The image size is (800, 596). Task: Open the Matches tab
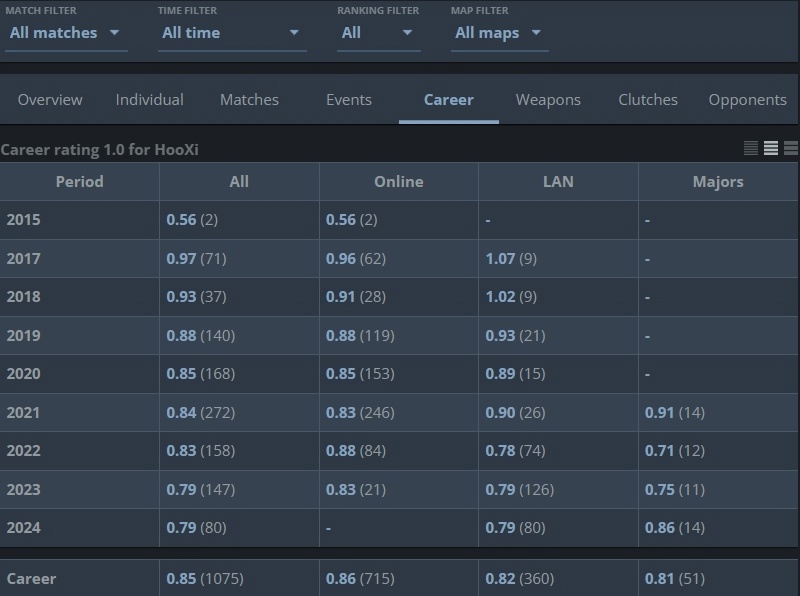249,100
